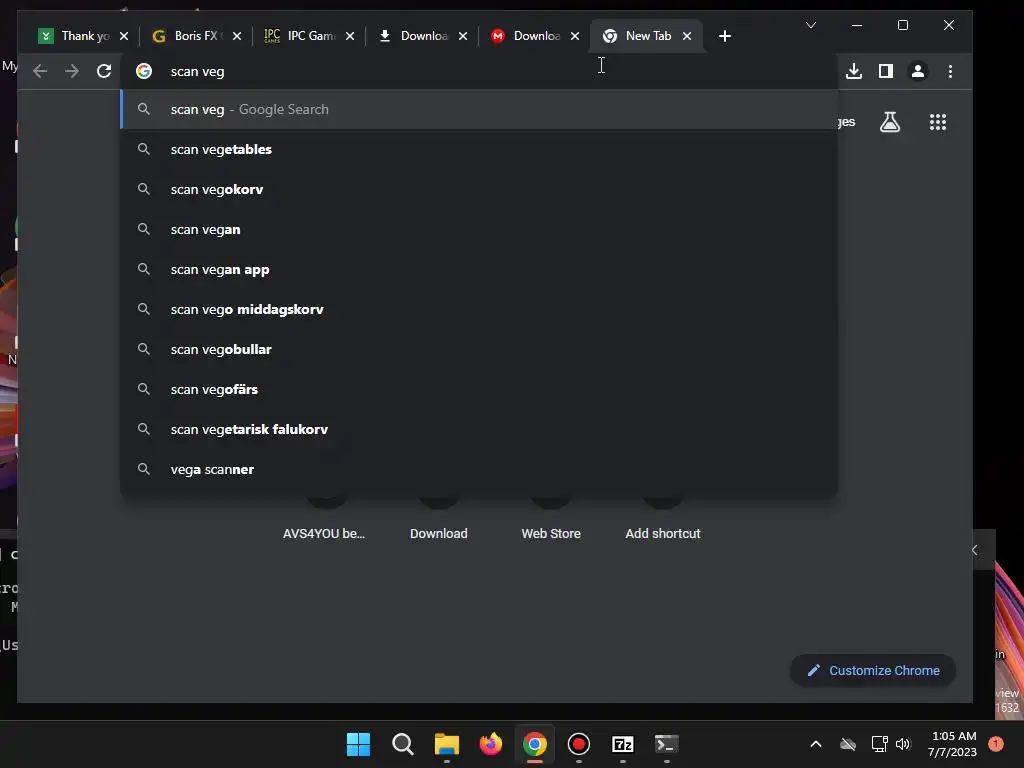The width and height of the screenshot is (1024, 768).
Task: Toggle the Chrome side panel icon
Action: (x=886, y=71)
